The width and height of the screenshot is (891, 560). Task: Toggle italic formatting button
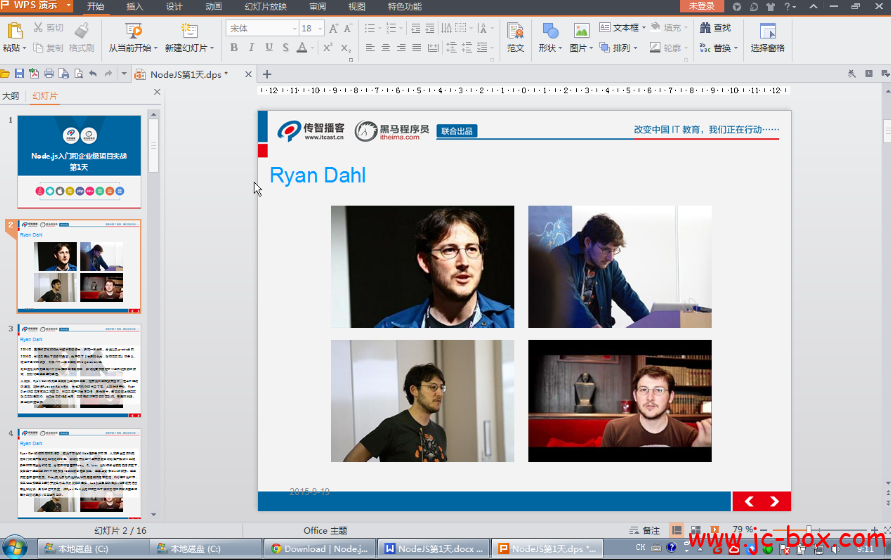coord(251,47)
